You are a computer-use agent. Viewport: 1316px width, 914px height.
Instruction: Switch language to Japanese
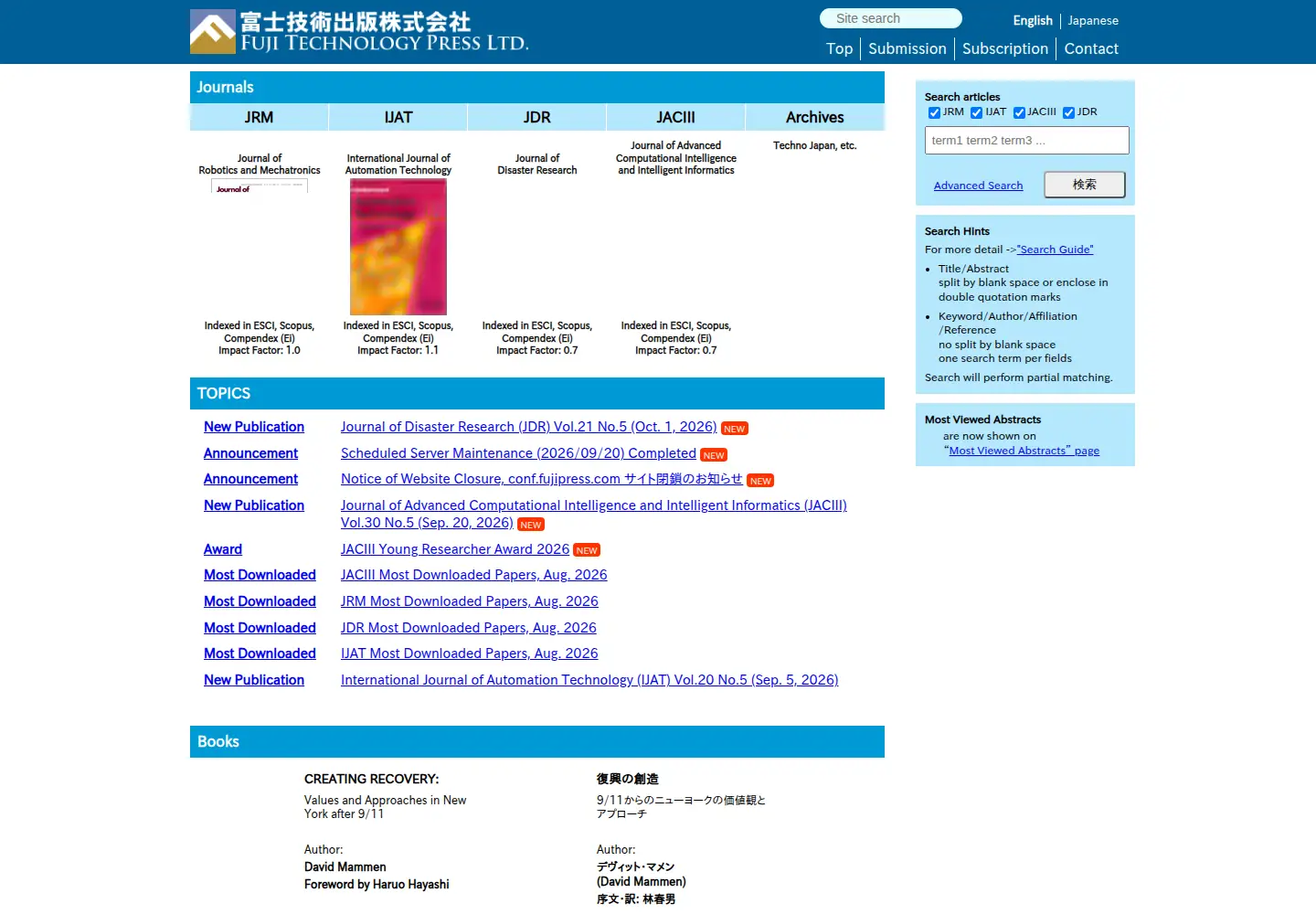[1093, 20]
